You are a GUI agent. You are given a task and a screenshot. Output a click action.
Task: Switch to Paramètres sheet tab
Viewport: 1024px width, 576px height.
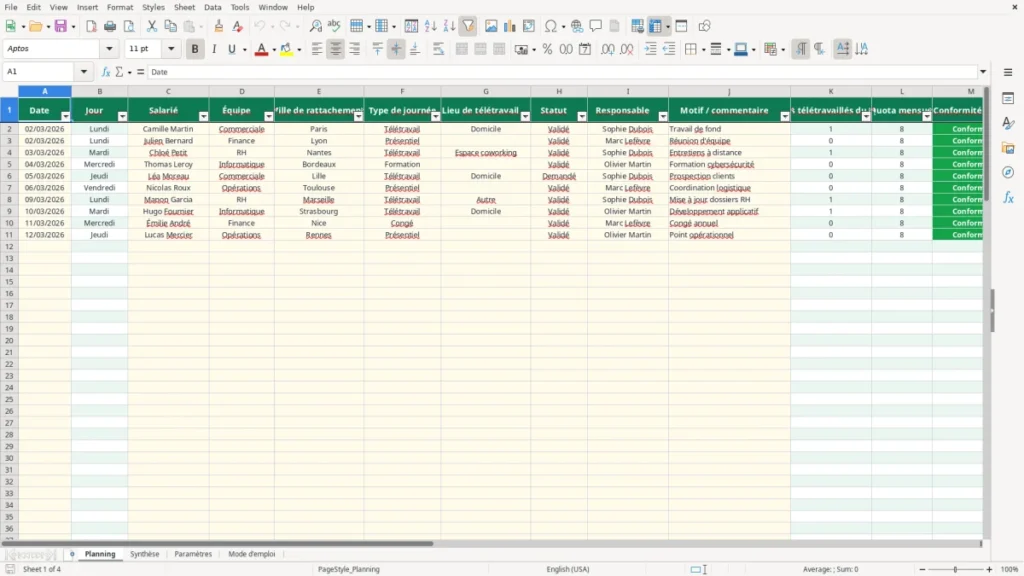pos(193,554)
